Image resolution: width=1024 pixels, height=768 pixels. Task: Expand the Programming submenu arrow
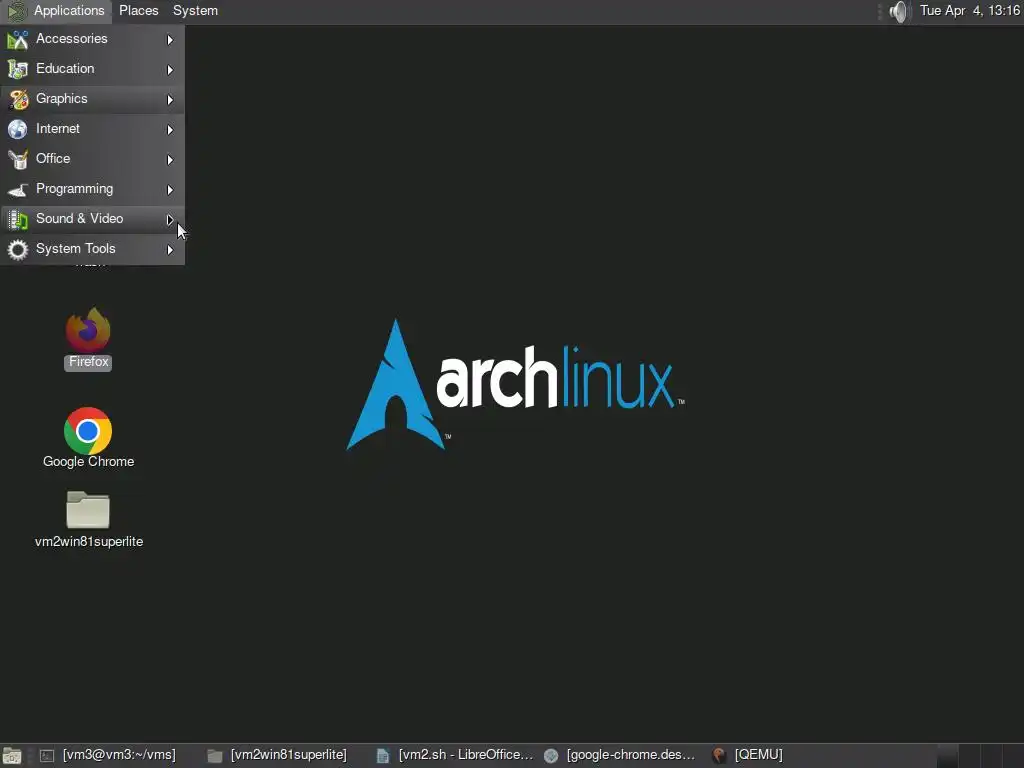click(170, 190)
